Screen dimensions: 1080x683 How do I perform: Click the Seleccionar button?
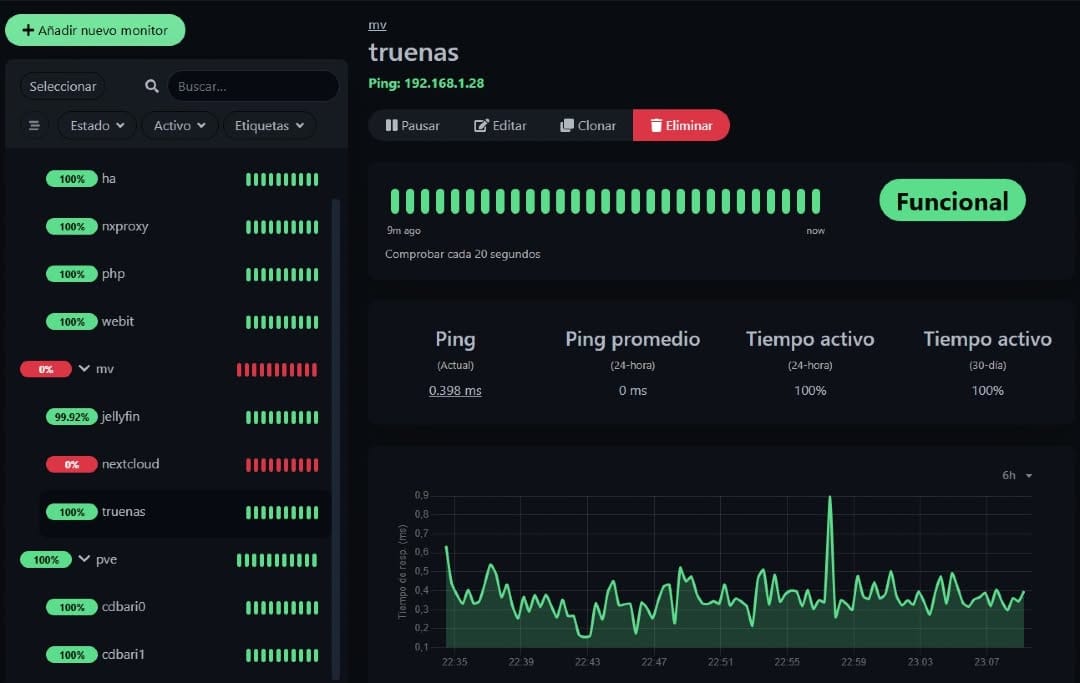coord(63,86)
